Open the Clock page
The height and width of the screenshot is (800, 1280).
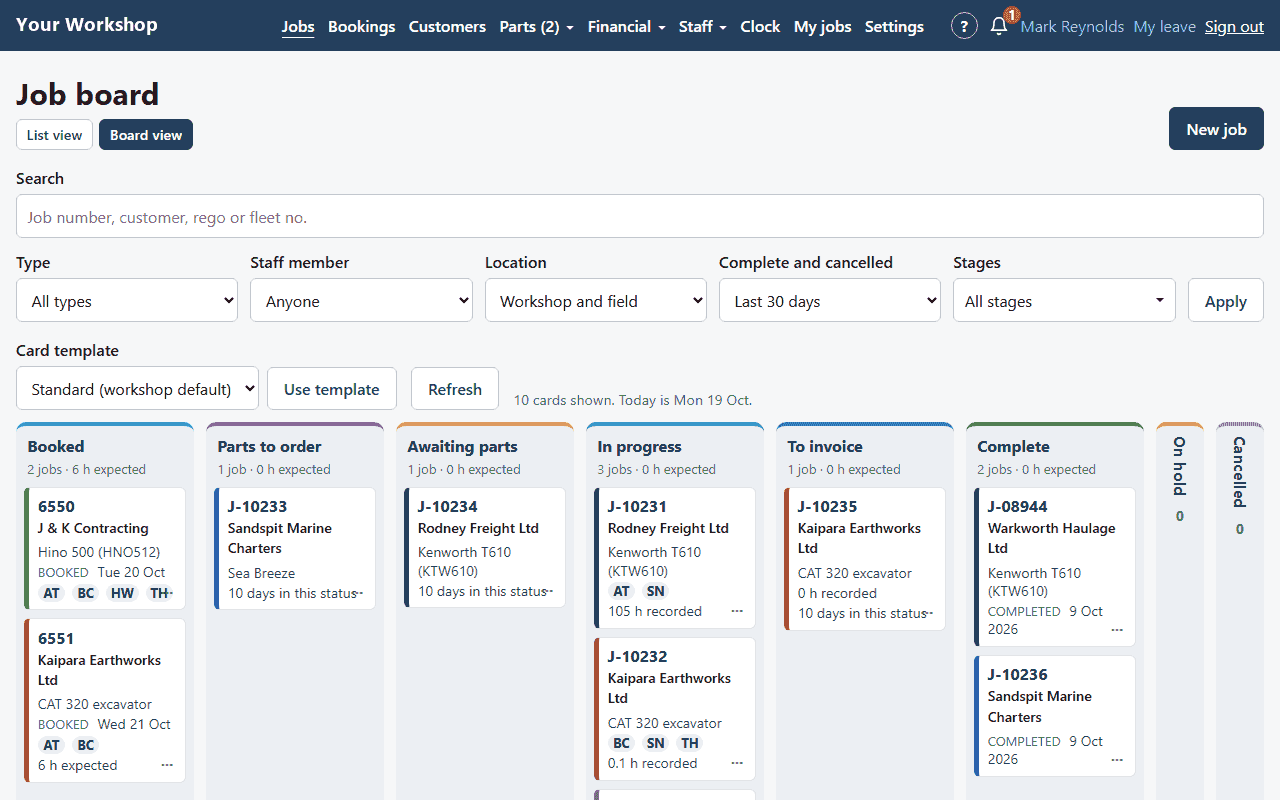pyautogui.click(x=760, y=27)
